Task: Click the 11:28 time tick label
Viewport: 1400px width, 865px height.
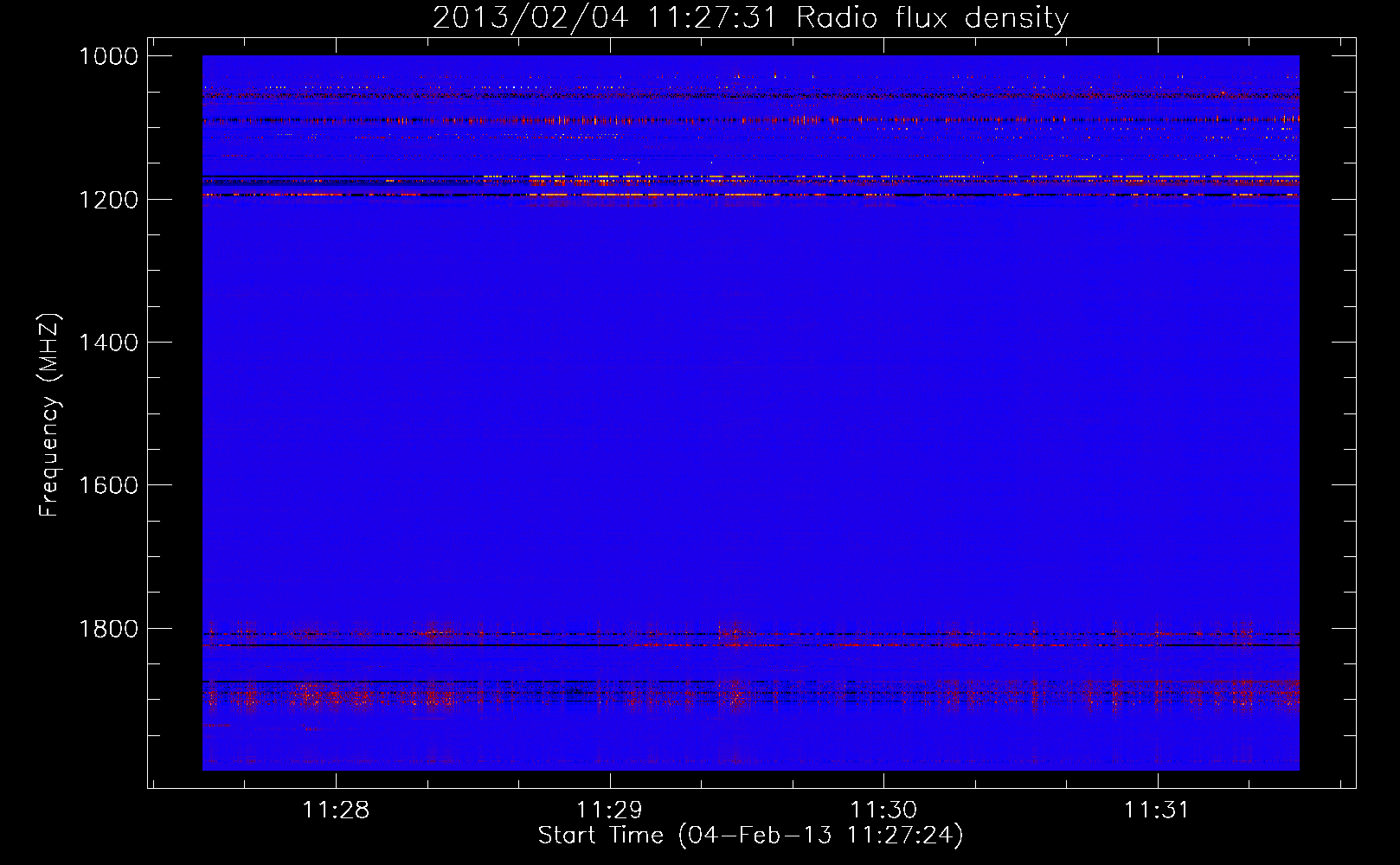Action: click(x=336, y=811)
